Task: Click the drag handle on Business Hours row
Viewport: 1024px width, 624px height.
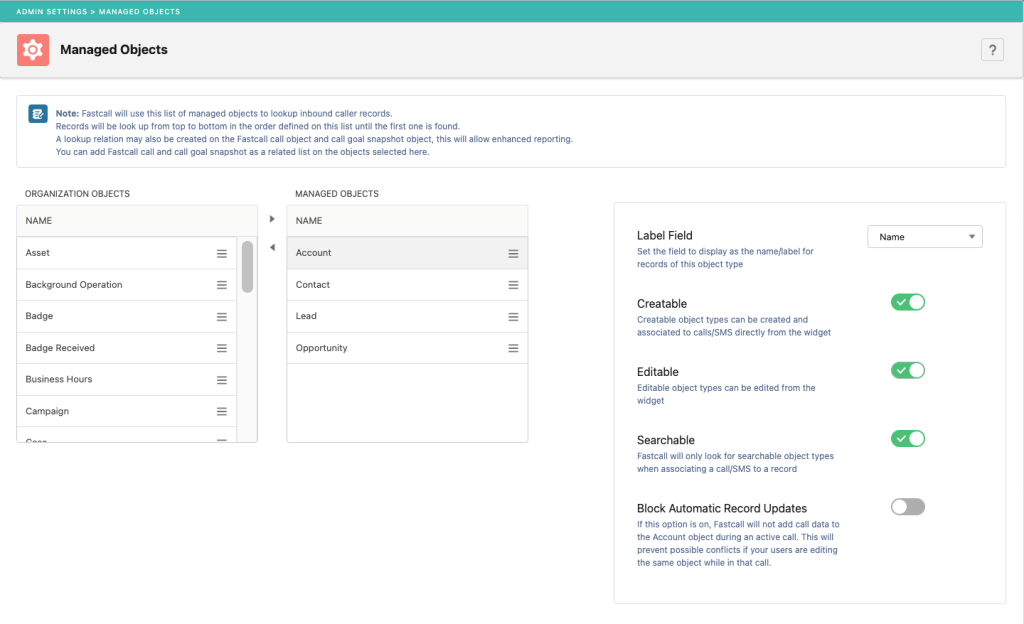Action: [222, 380]
